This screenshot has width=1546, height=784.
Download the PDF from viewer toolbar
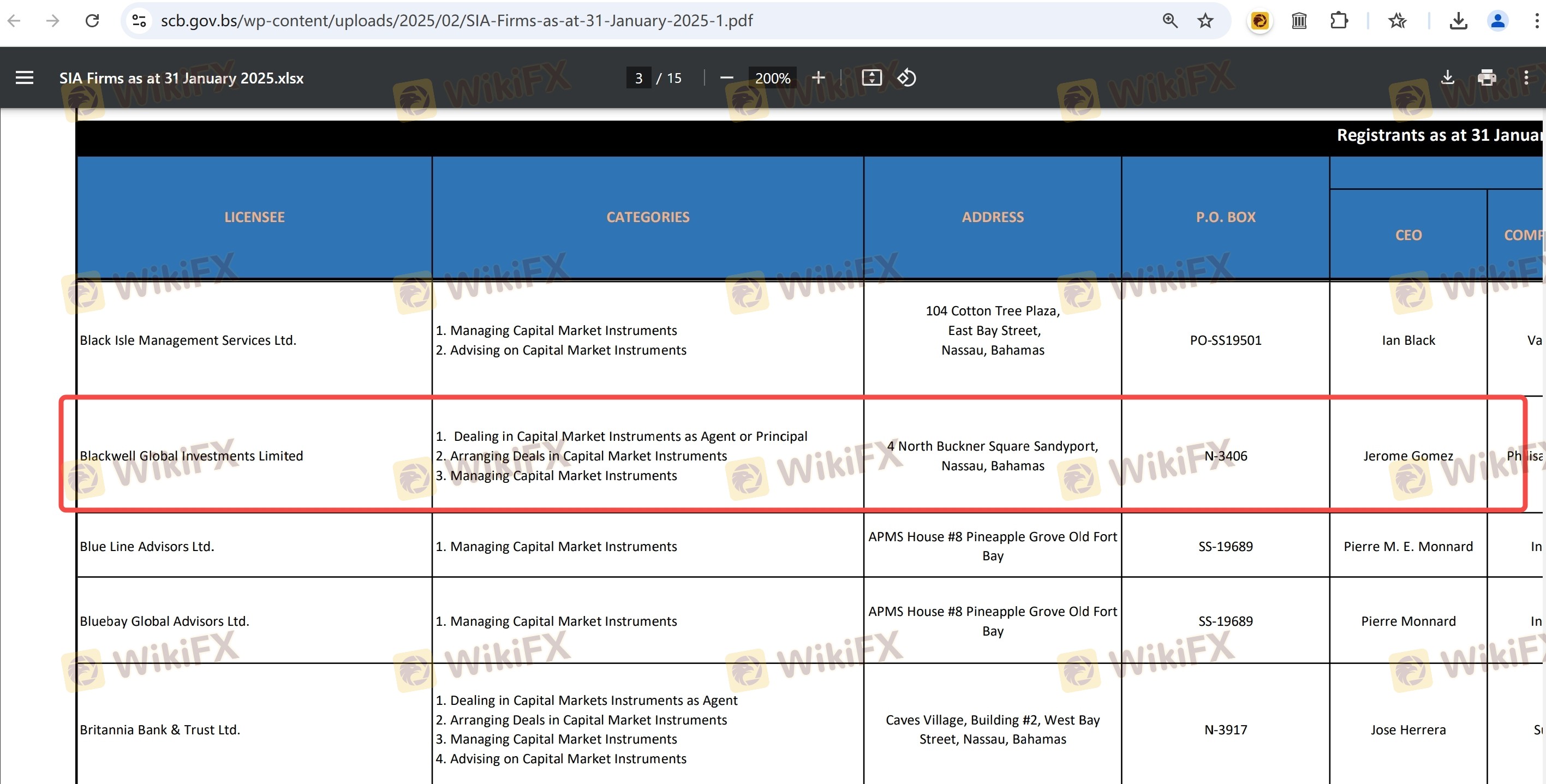coord(1448,77)
